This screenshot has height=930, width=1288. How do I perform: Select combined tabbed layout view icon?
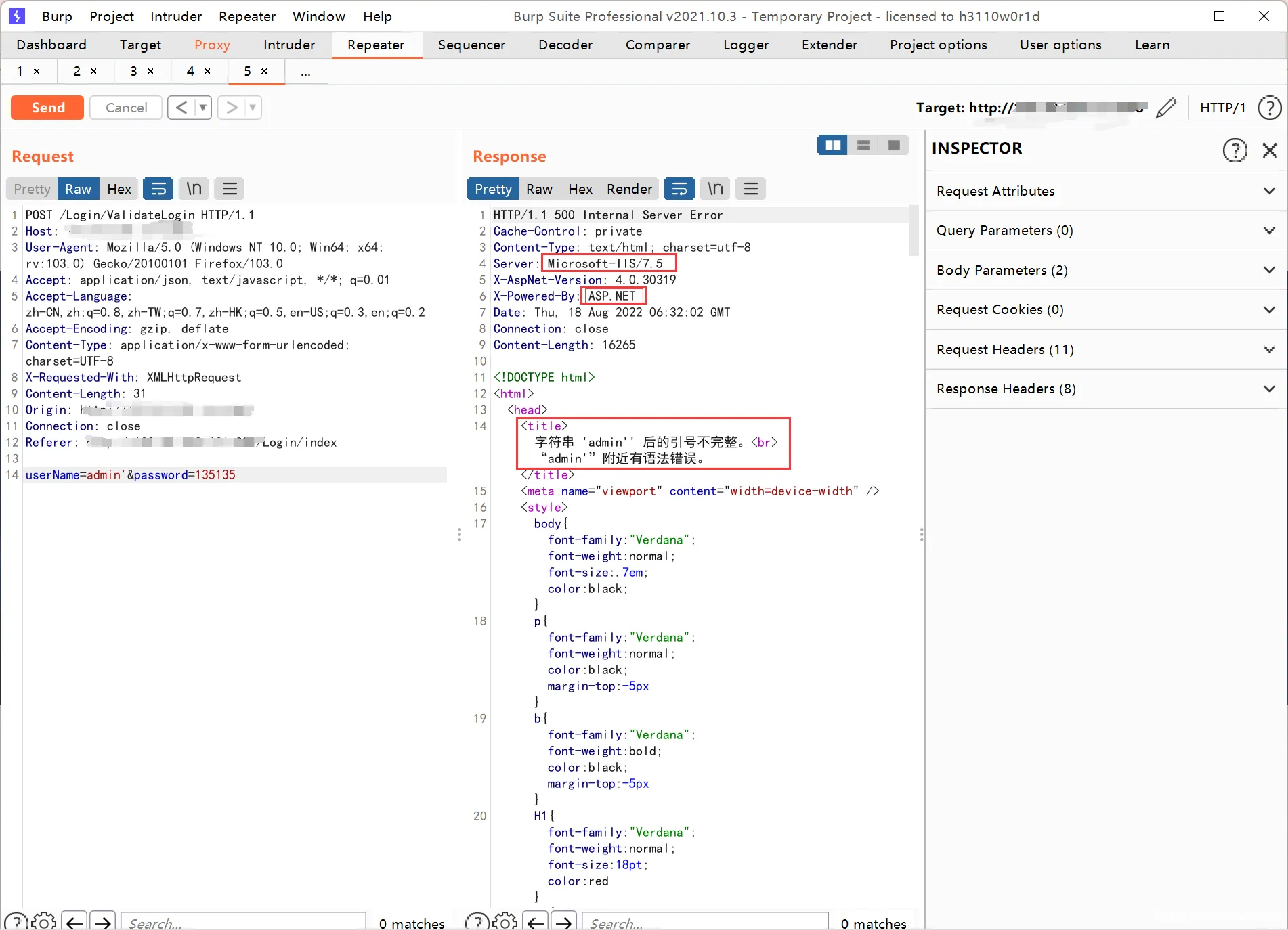(x=893, y=145)
